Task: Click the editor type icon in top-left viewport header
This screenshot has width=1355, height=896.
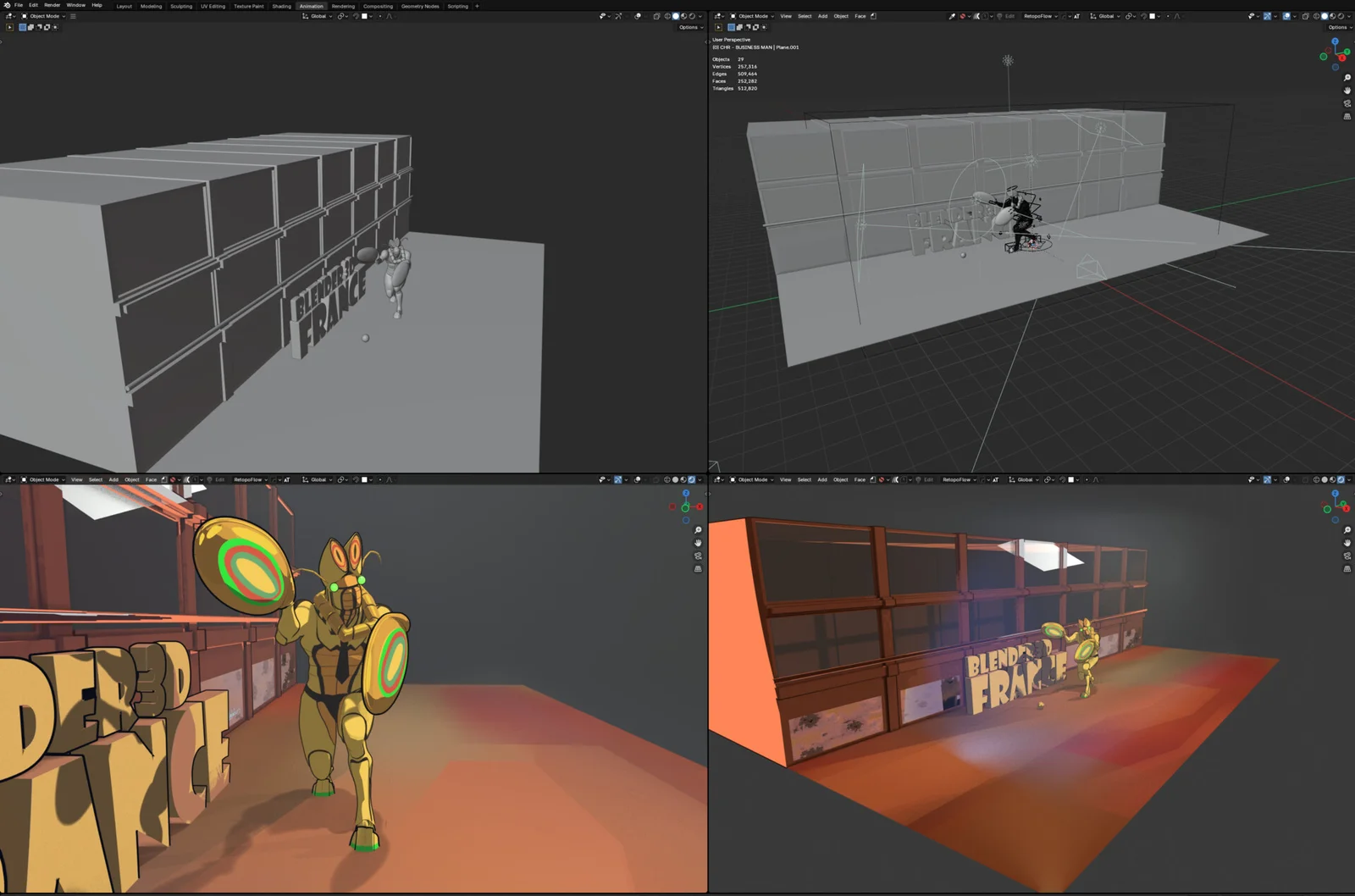Action: click(x=9, y=16)
